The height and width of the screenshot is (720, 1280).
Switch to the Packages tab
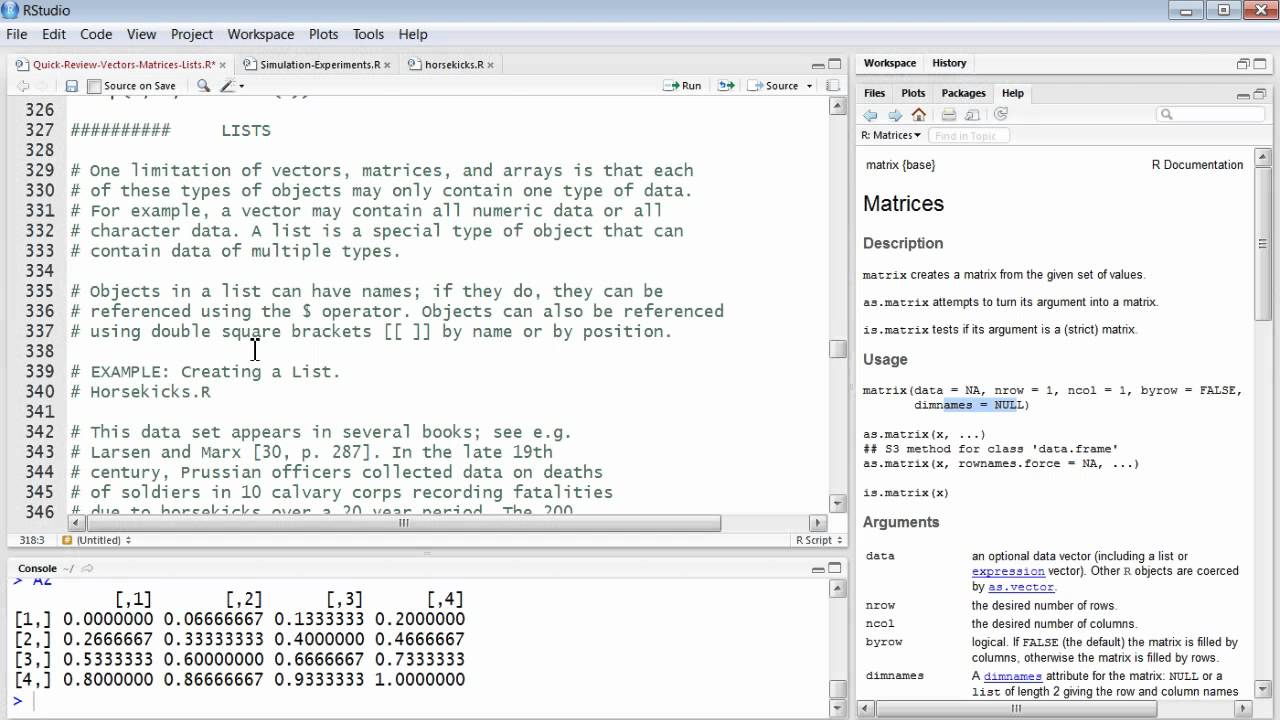[964, 93]
